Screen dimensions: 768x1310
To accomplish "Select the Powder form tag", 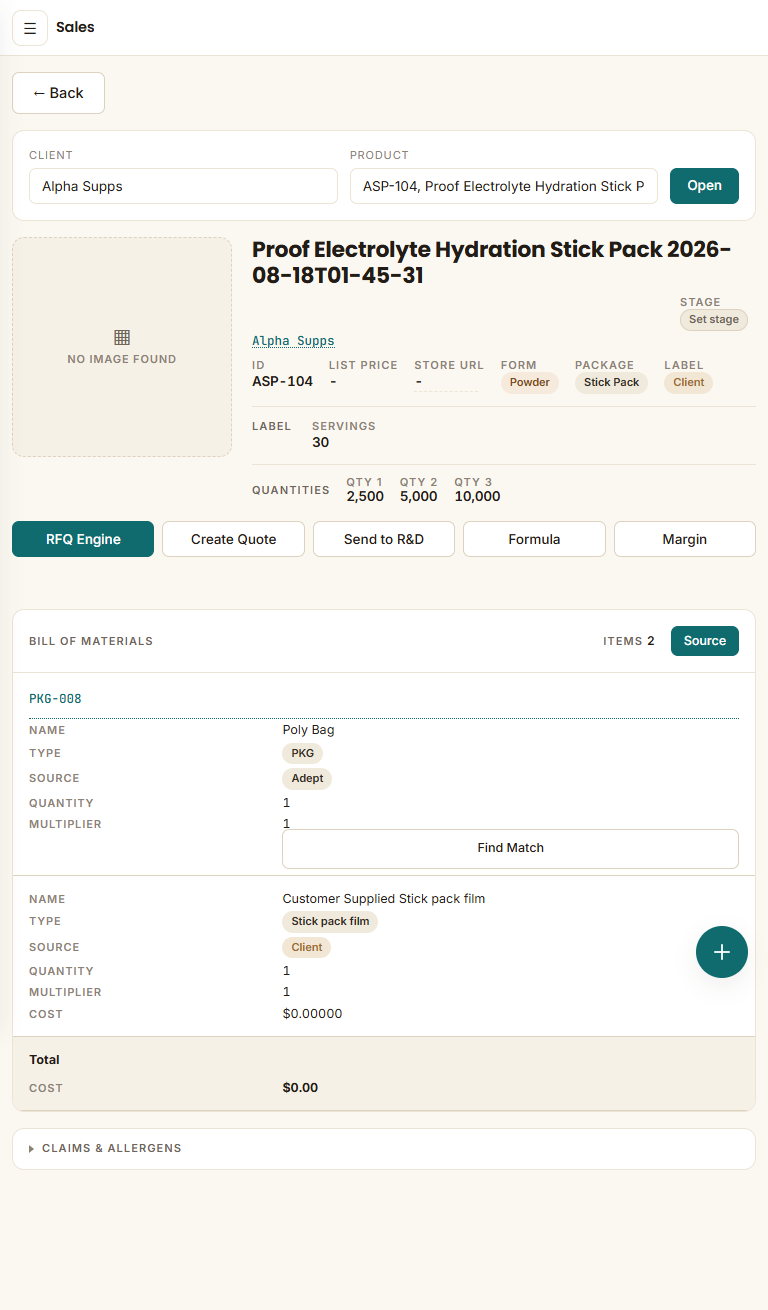I will pyautogui.click(x=530, y=382).
